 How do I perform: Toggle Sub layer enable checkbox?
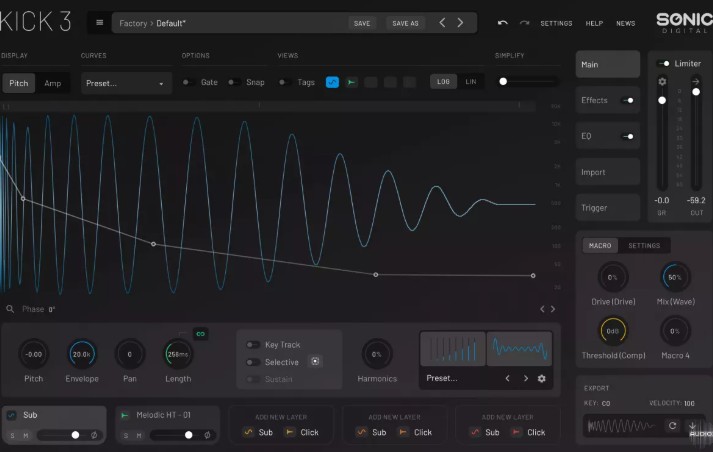12,415
